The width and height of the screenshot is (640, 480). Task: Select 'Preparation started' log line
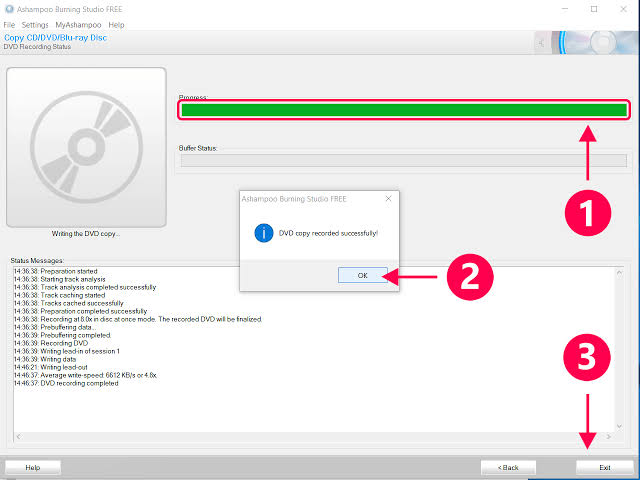coord(56,271)
